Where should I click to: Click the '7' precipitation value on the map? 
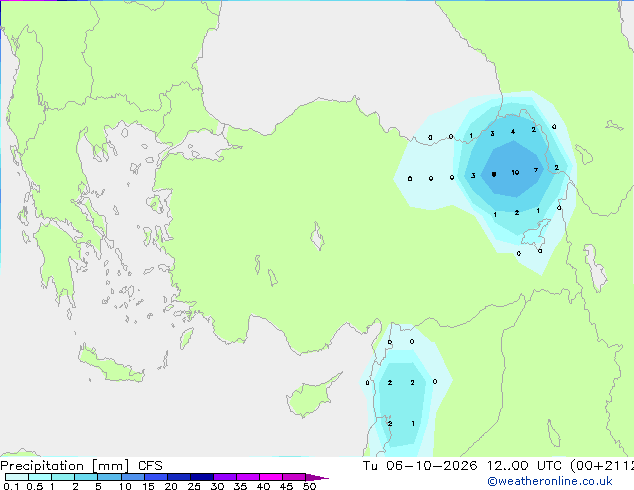pos(536,170)
